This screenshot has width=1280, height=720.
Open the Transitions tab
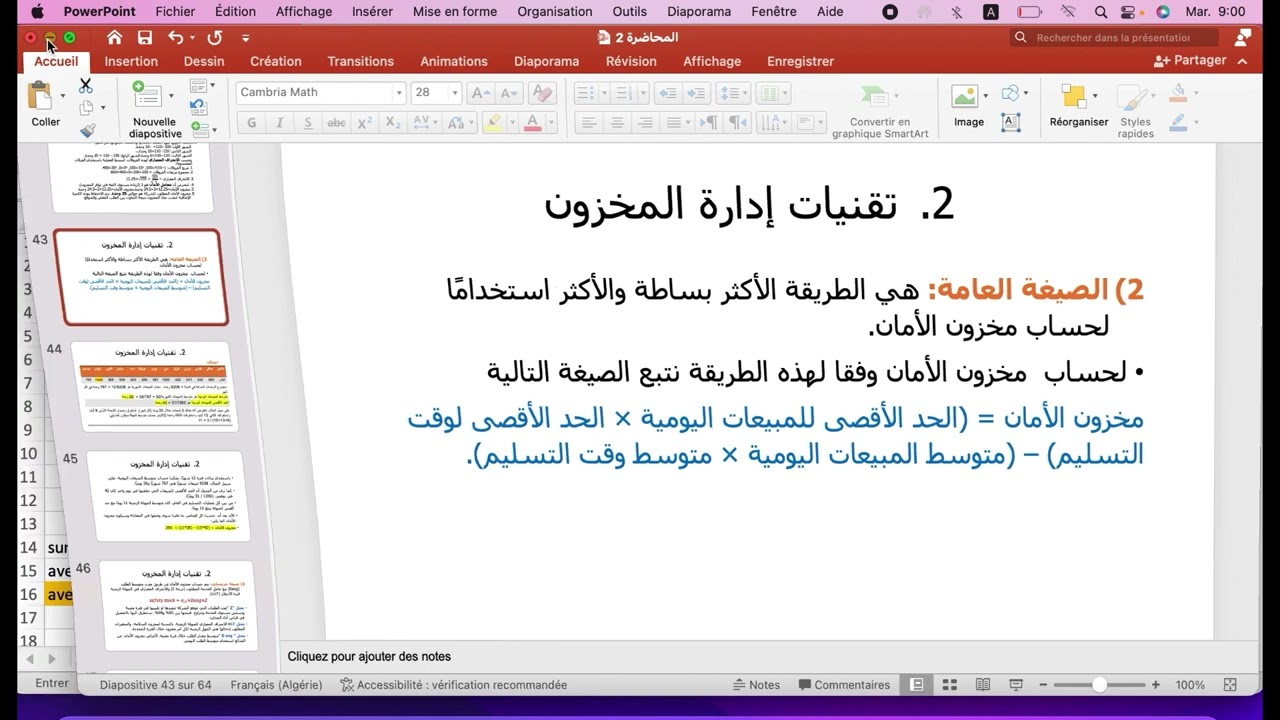click(x=361, y=61)
